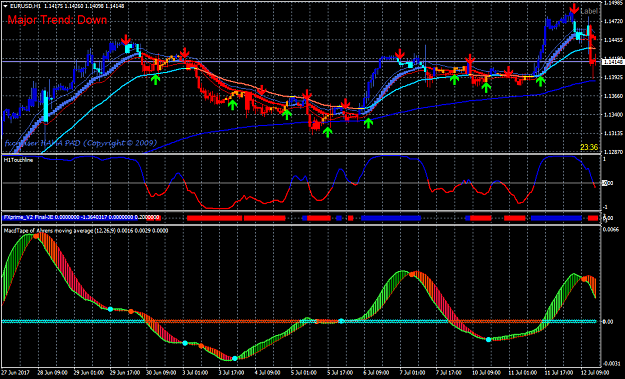This screenshot has width=625, height=379.
Task: Click the small triangle icon before EURUSD,H1
Action: point(5,6)
